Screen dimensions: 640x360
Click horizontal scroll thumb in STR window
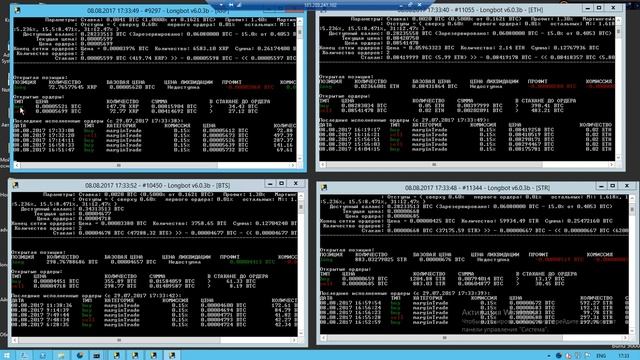pyautogui.click(x=445, y=338)
